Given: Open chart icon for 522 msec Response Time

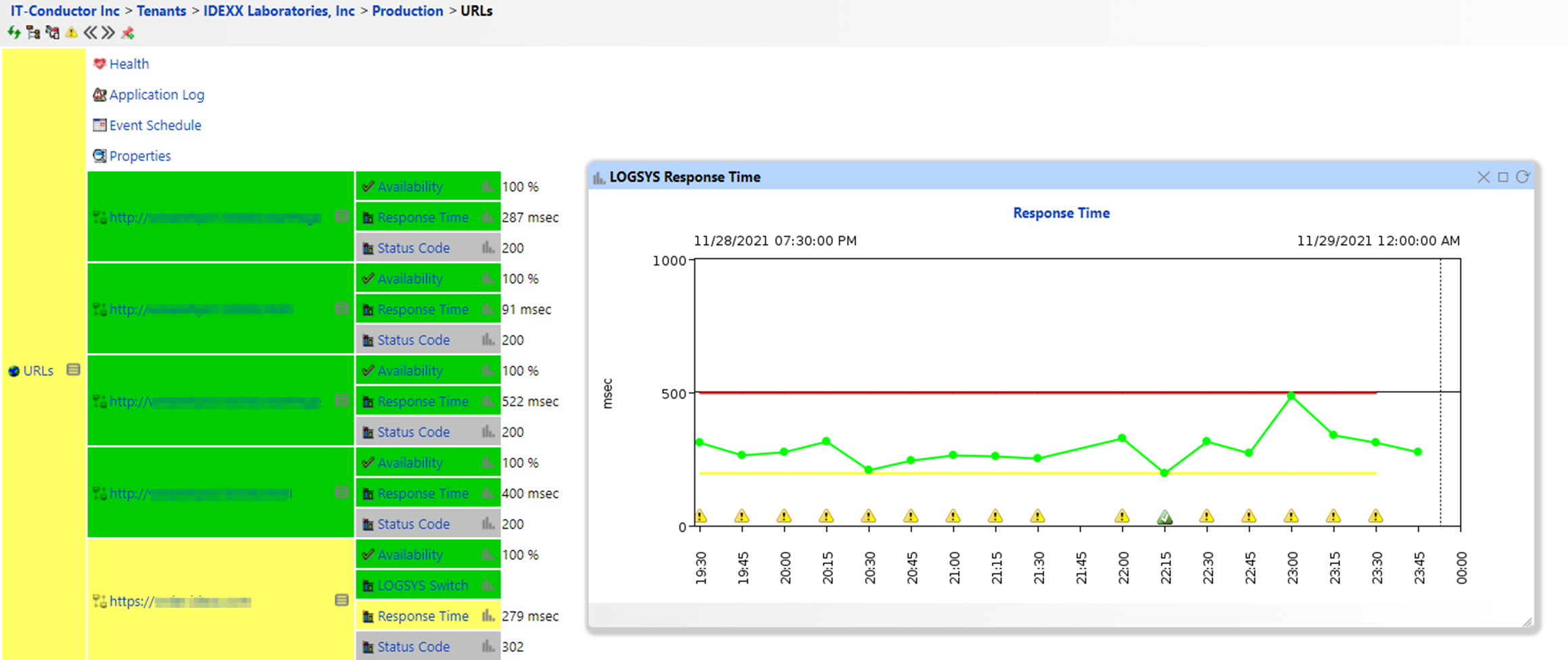Looking at the screenshot, I should coord(488,401).
